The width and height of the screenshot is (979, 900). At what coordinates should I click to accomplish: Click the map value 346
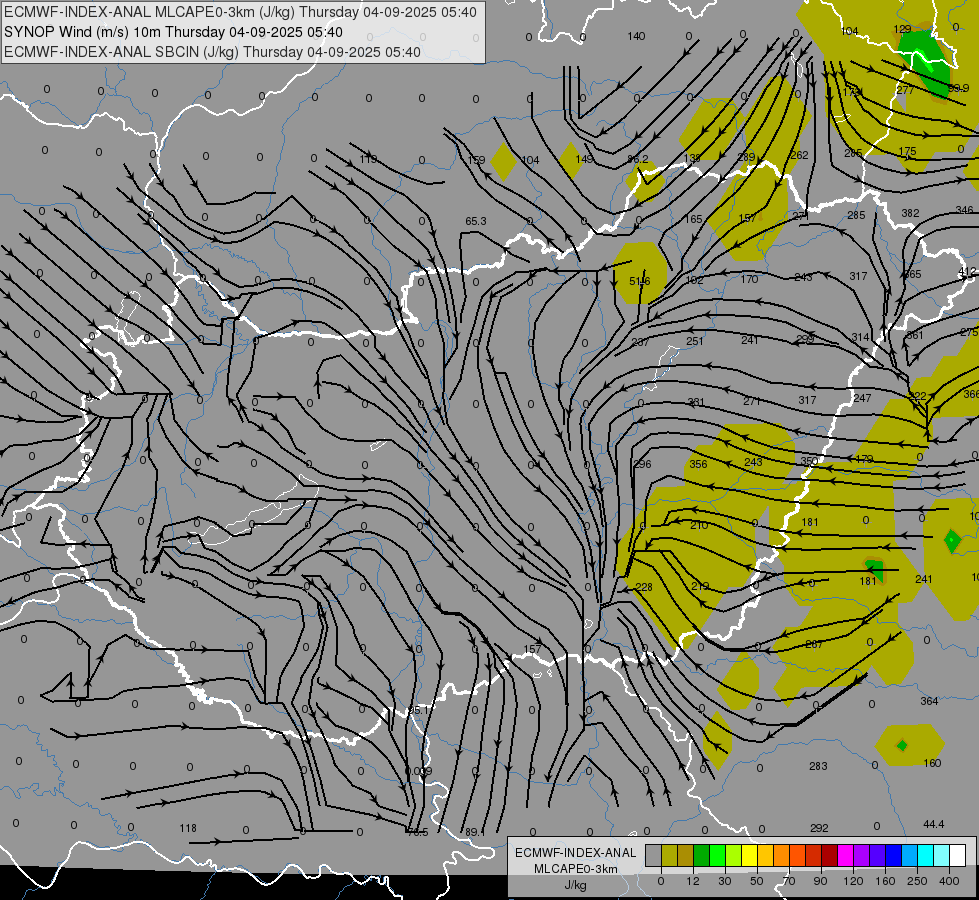[964, 210]
